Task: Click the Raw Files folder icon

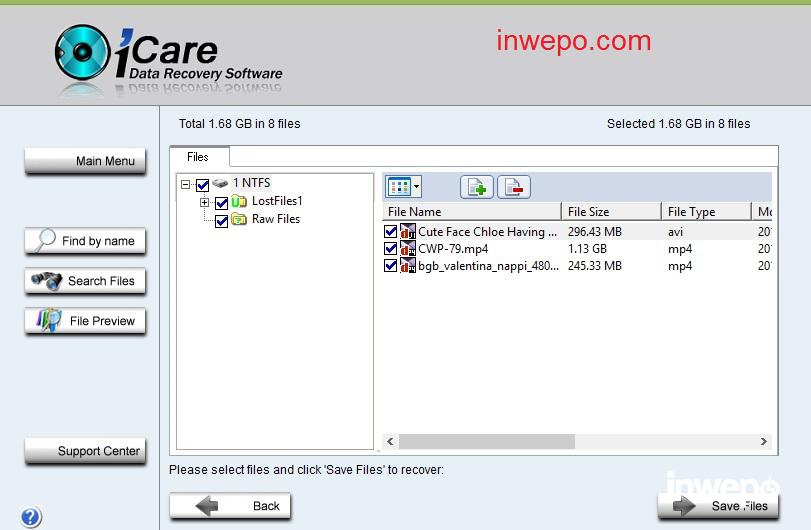Action: [x=238, y=219]
